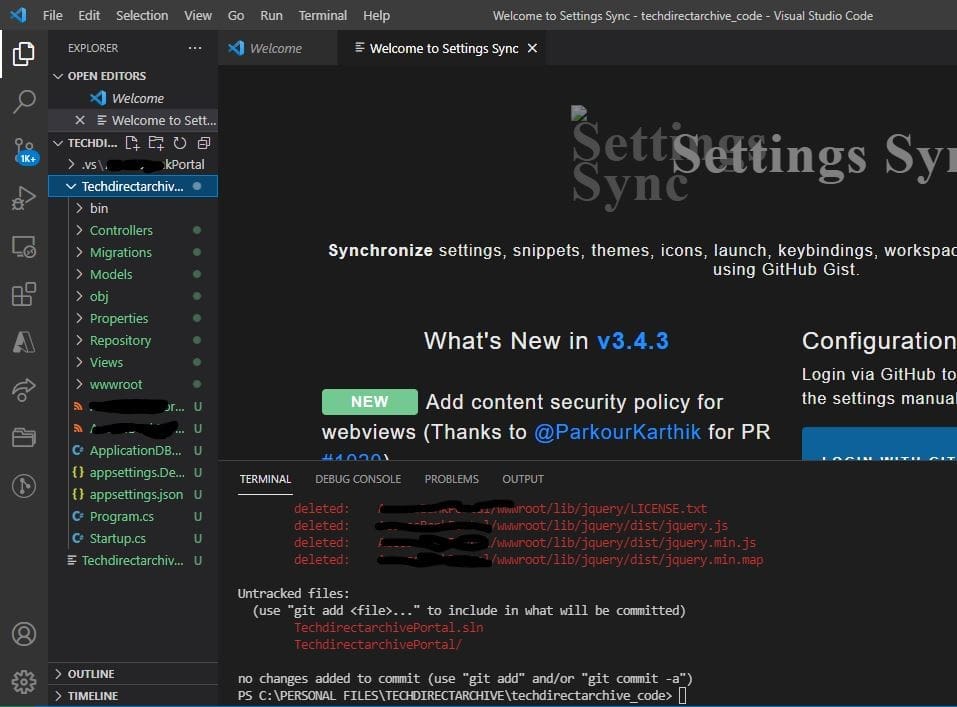Collapse all folders in Explorer
Viewport: 957px width, 707px height.
tap(203, 143)
